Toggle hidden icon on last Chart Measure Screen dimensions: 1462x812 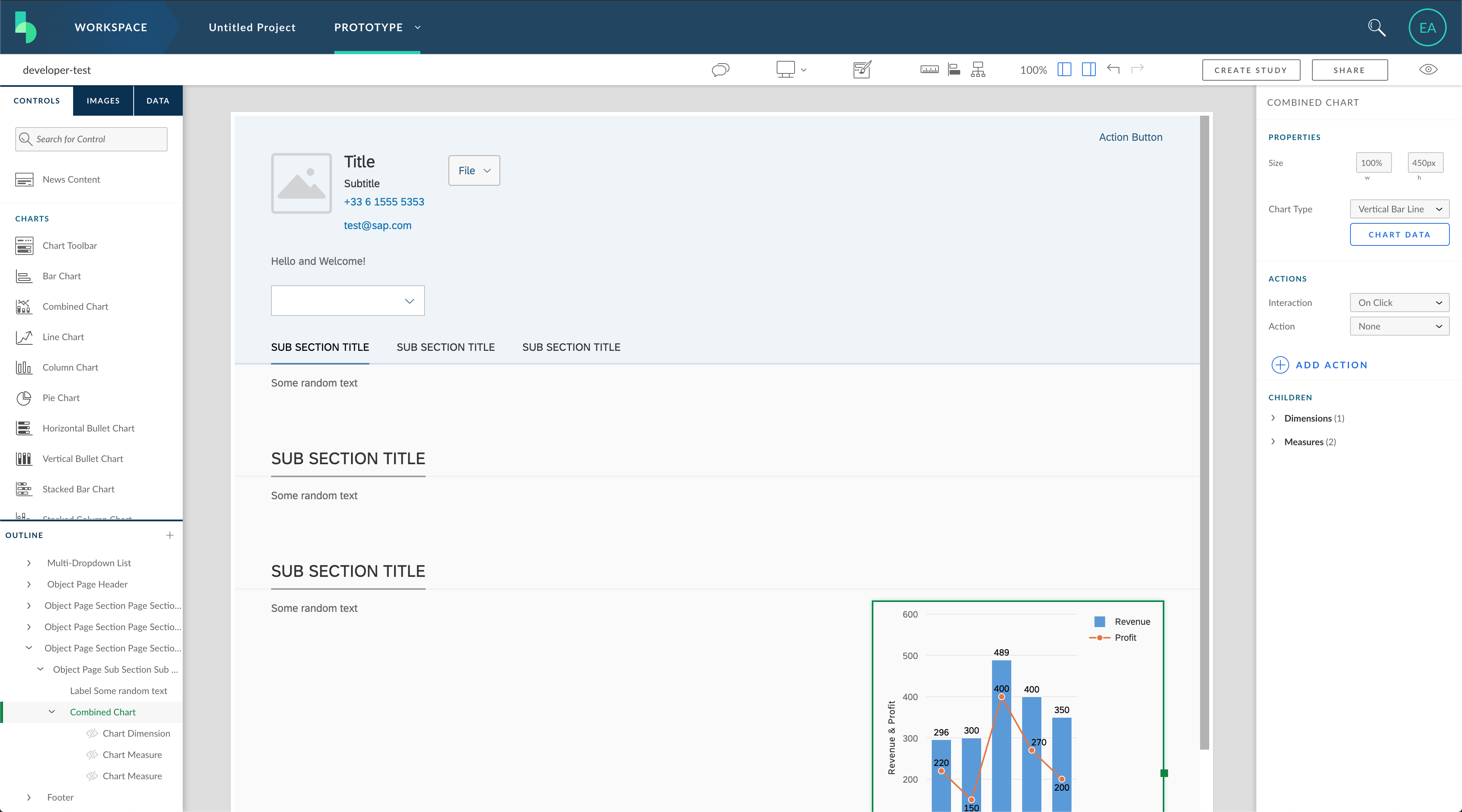tap(92, 776)
